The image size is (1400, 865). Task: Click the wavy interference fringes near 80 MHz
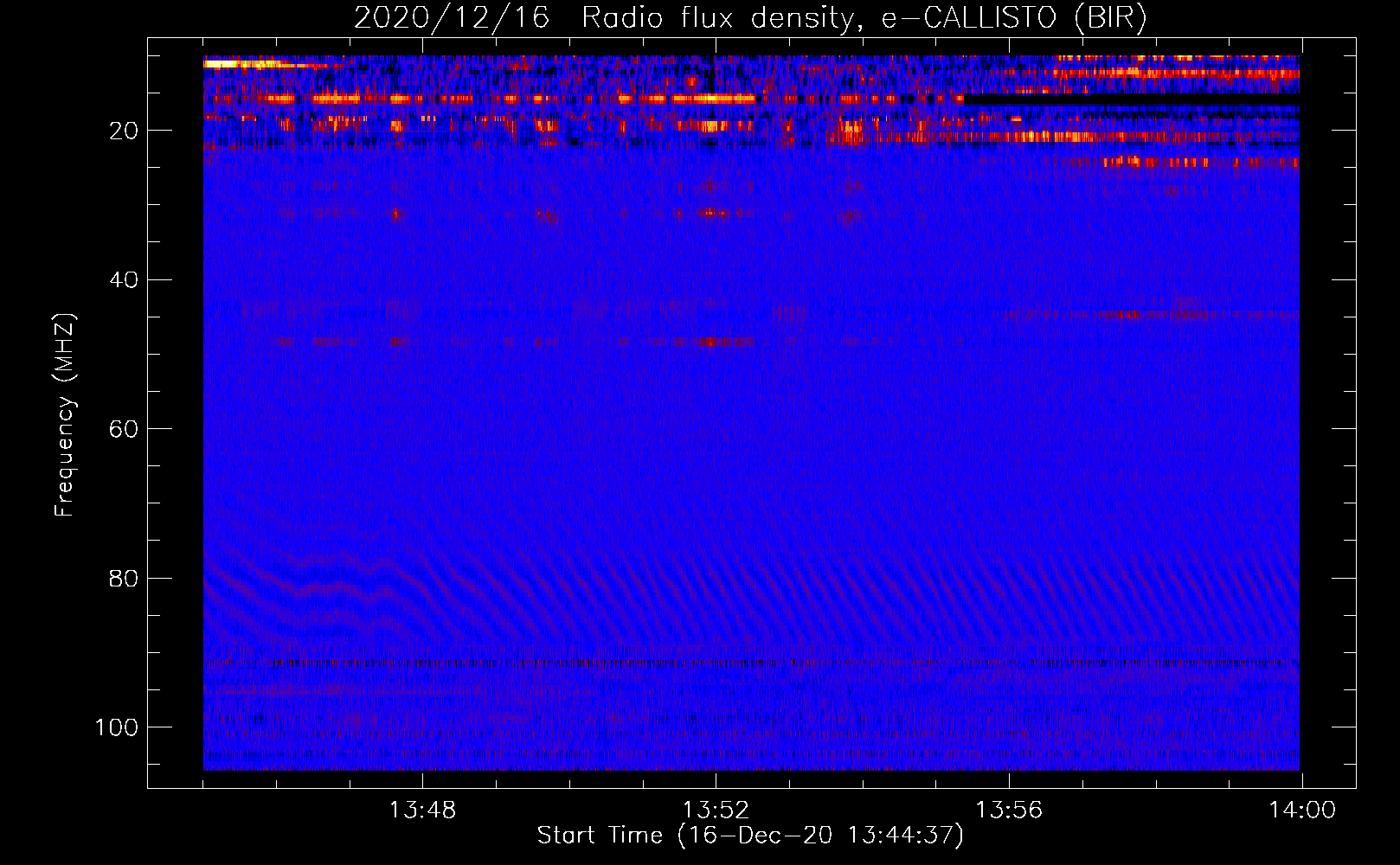pyautogui.click(x=750, y=593)
